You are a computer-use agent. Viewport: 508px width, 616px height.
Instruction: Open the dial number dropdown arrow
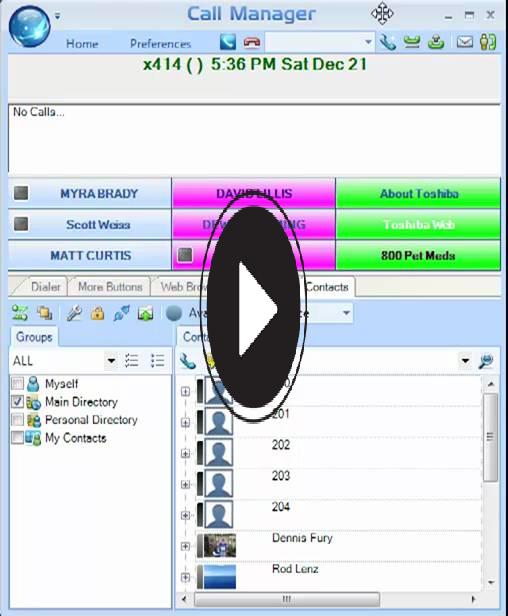(368, 42)
